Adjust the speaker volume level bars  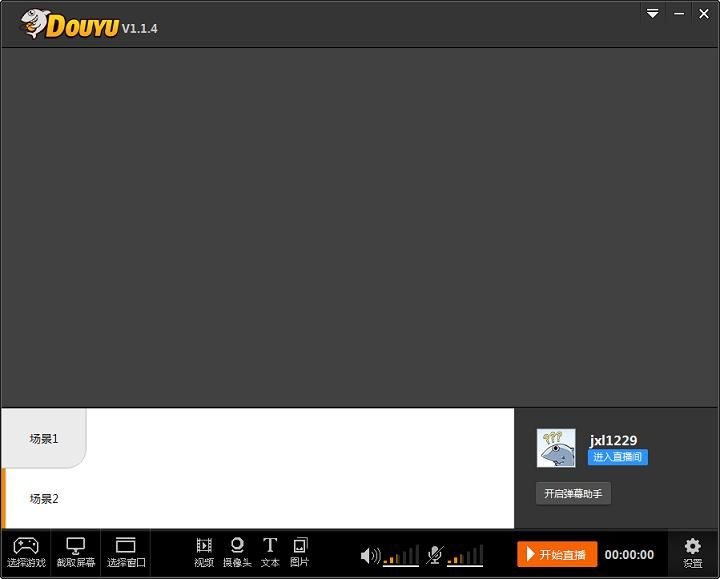[x=402, y=555]
